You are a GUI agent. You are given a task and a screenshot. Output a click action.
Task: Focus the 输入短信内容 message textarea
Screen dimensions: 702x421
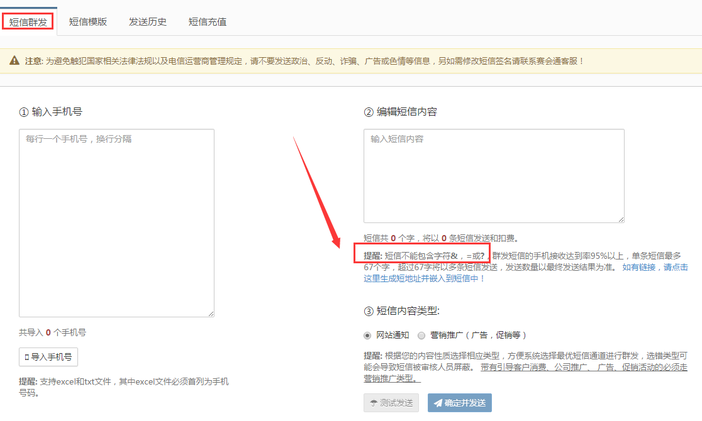click(x=494, y=176)
